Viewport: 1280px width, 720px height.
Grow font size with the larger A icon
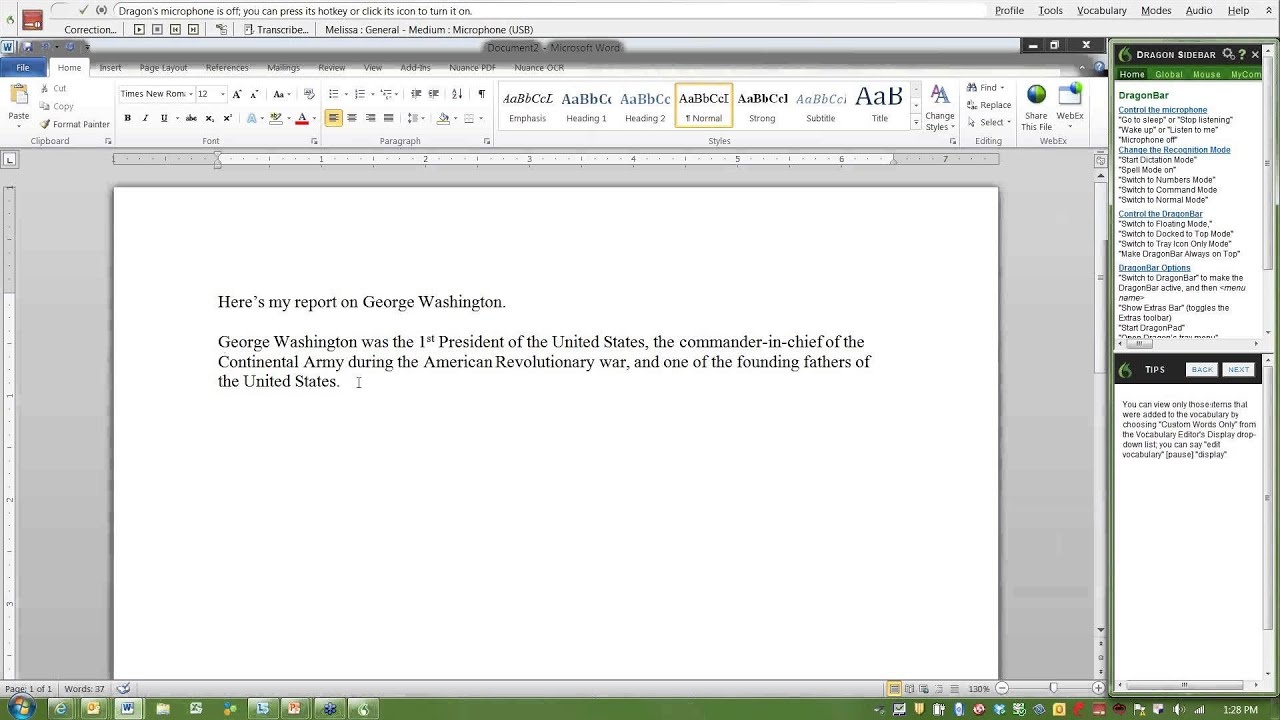(x=237, y=94)
